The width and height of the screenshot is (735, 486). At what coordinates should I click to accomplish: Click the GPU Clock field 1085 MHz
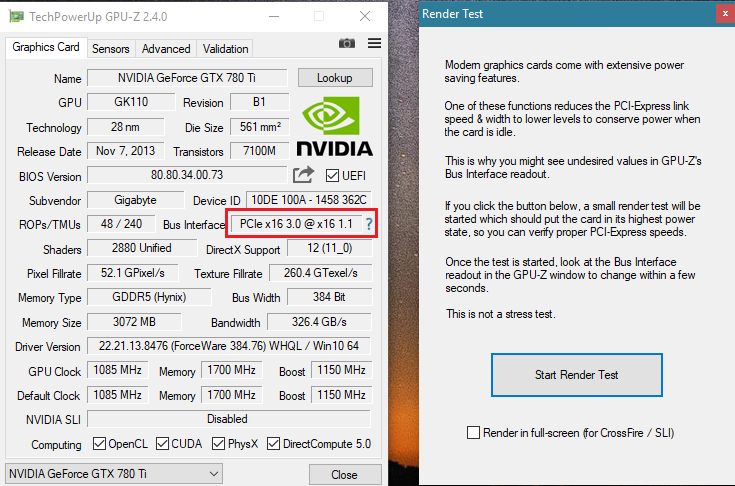point(118,370)
